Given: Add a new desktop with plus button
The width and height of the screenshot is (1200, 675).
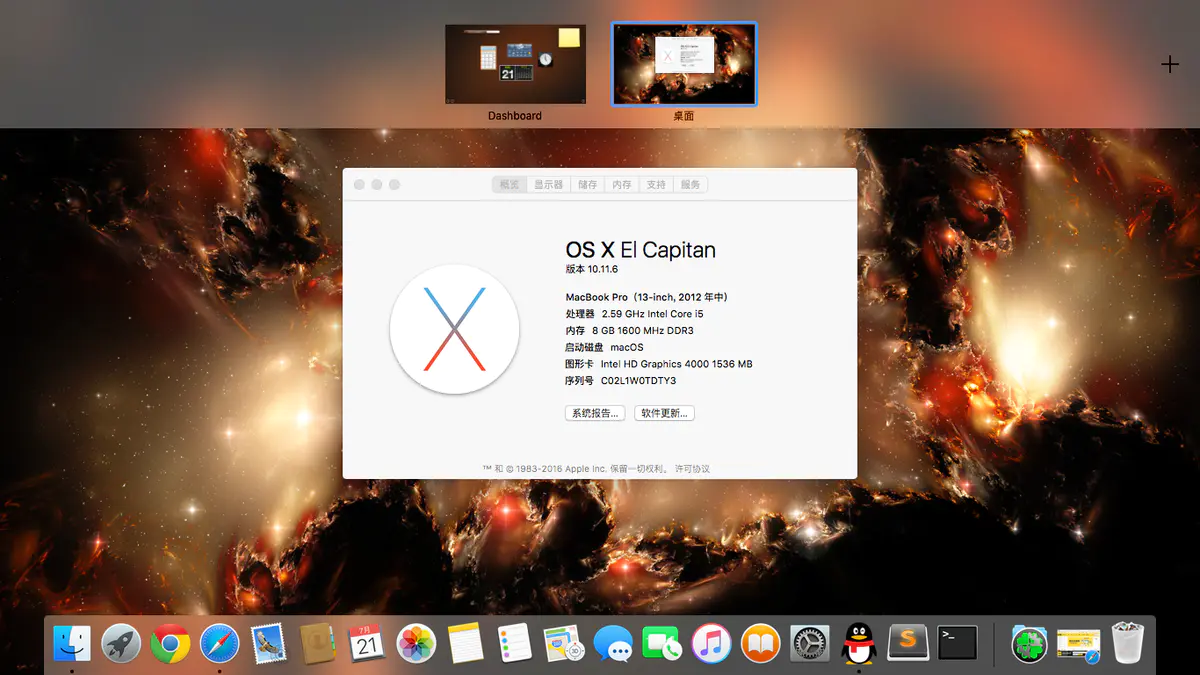Looking at the screenshot, I should tap(1170, 64).
